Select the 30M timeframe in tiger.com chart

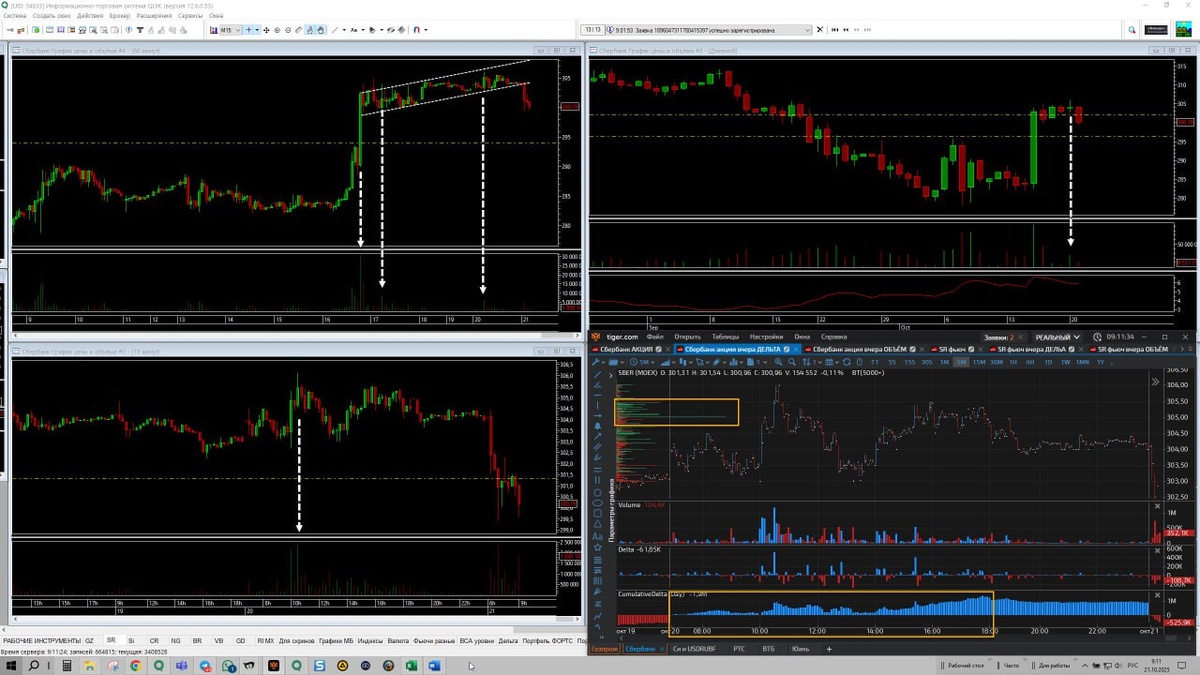click(x=996, y=362)
